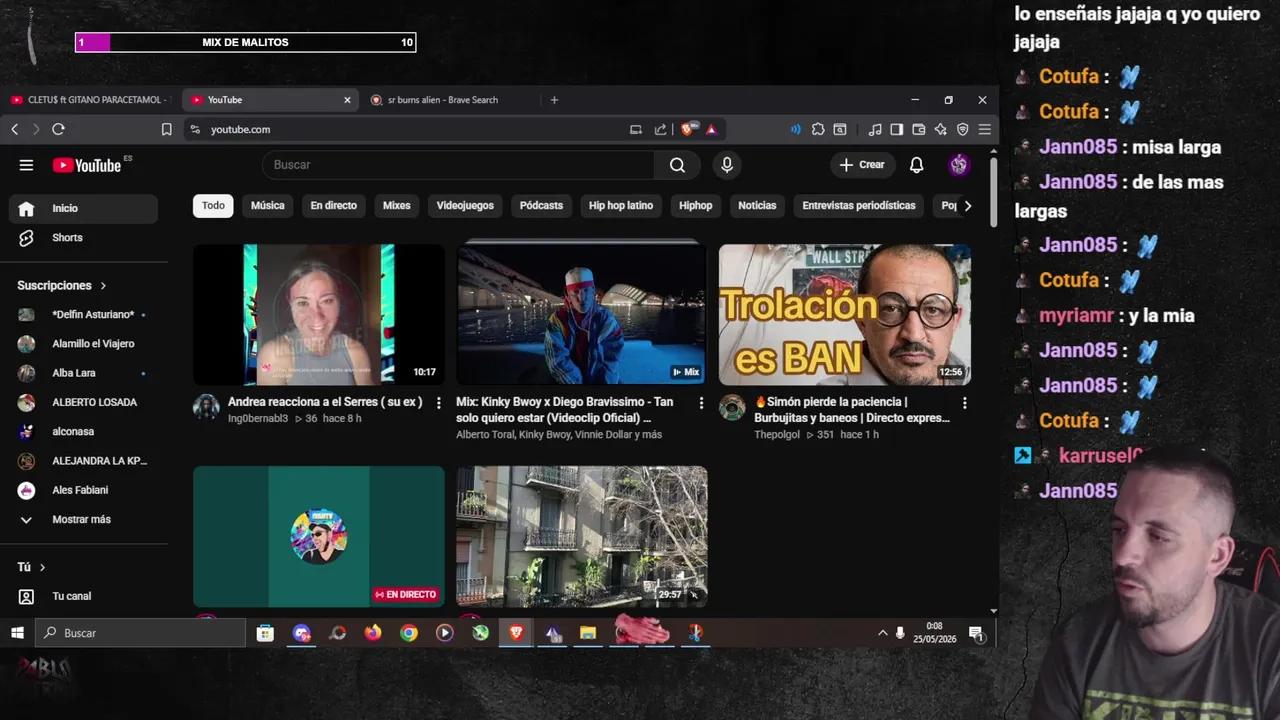The image size is (1280, 720).
Task: Open Andrea reacciona video thumbnail
Action: point(319,315)
